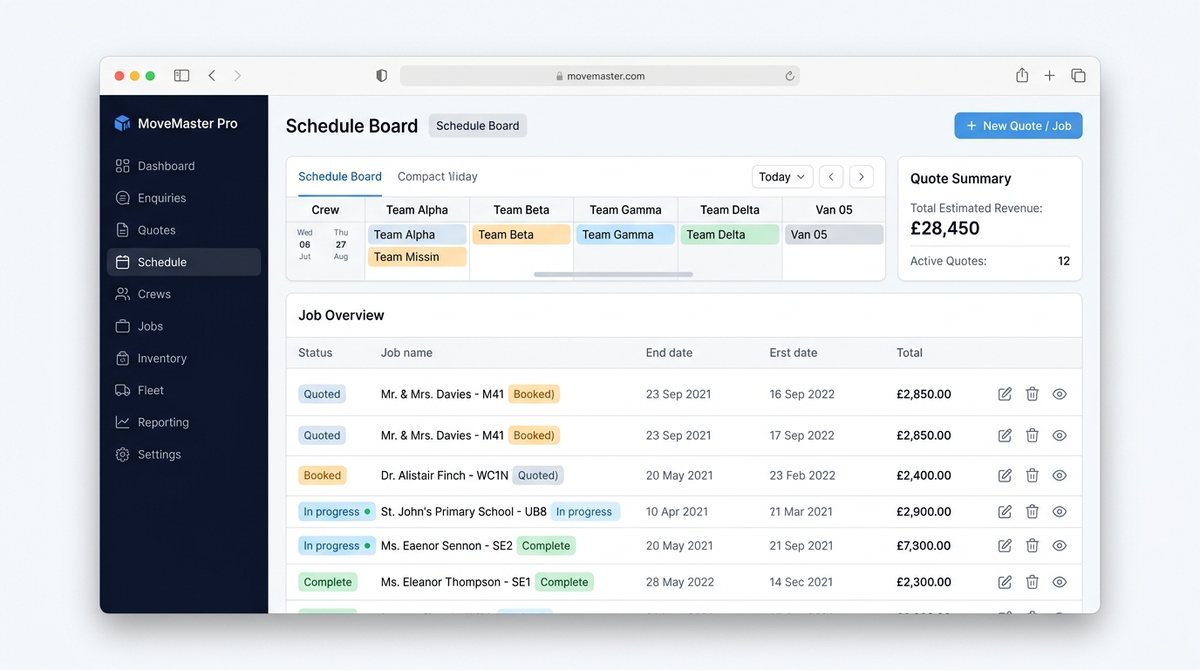Delete the Dr. Alistair Finch job

click(1032, 475)
